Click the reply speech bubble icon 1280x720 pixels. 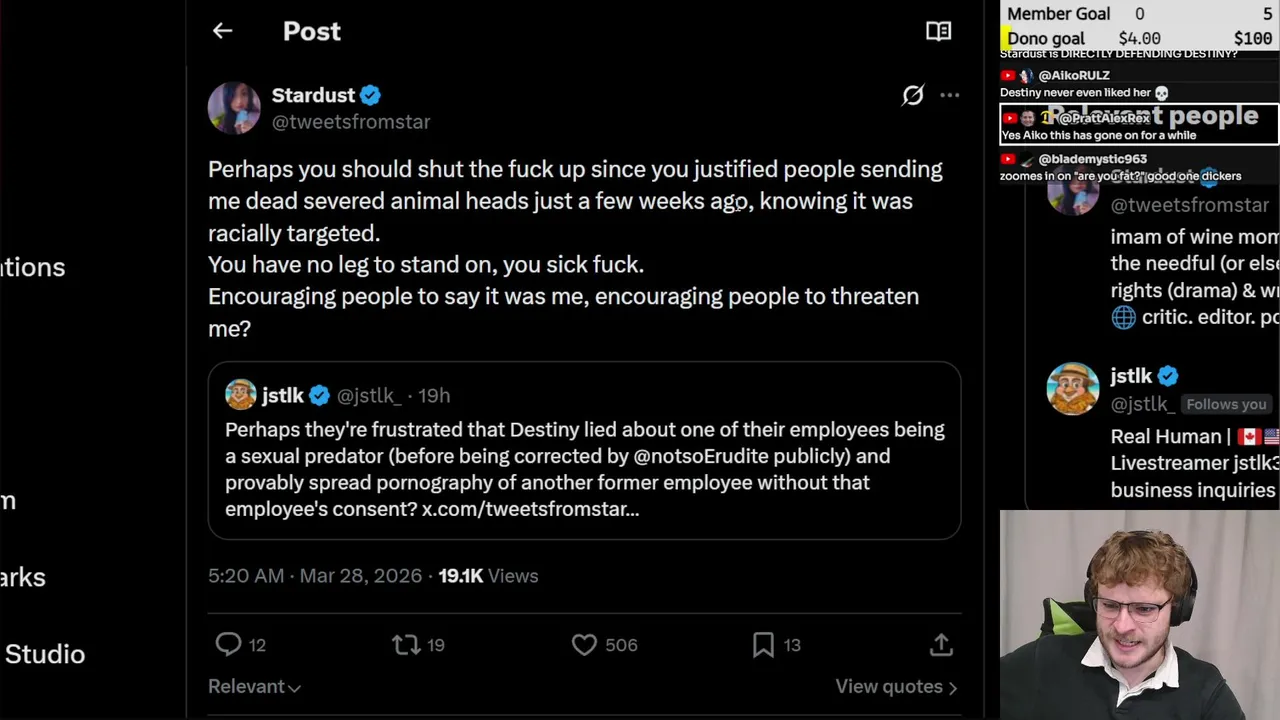pyautogui.click(x=229, y=645)
